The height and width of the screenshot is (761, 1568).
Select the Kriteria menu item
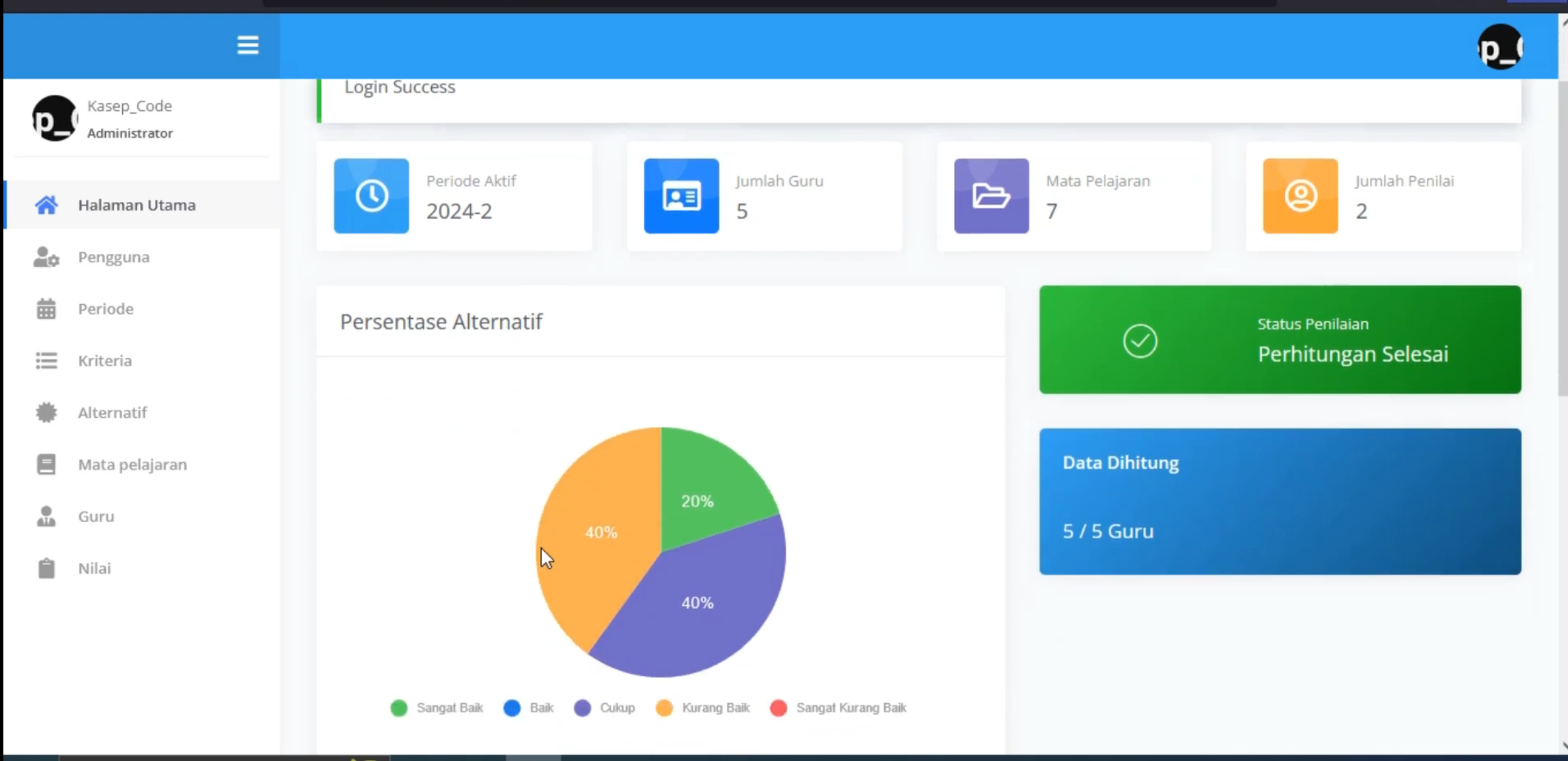(x=142, y=361)
